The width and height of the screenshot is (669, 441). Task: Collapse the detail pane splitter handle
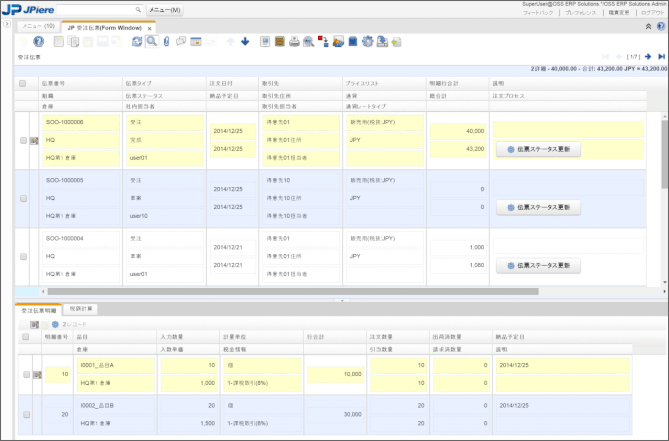coord(341,300)
